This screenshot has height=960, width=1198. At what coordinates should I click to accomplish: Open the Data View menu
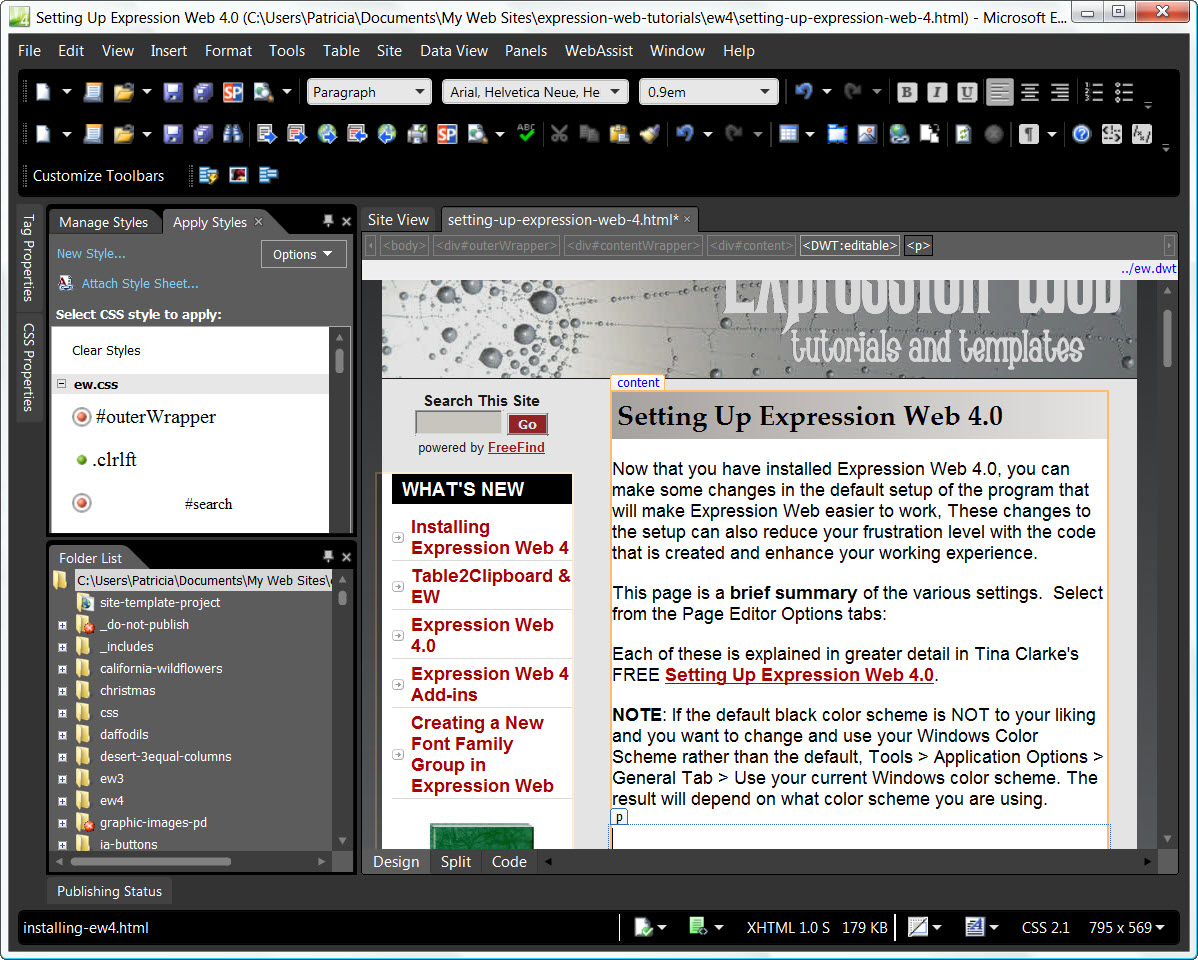(454, 50)
